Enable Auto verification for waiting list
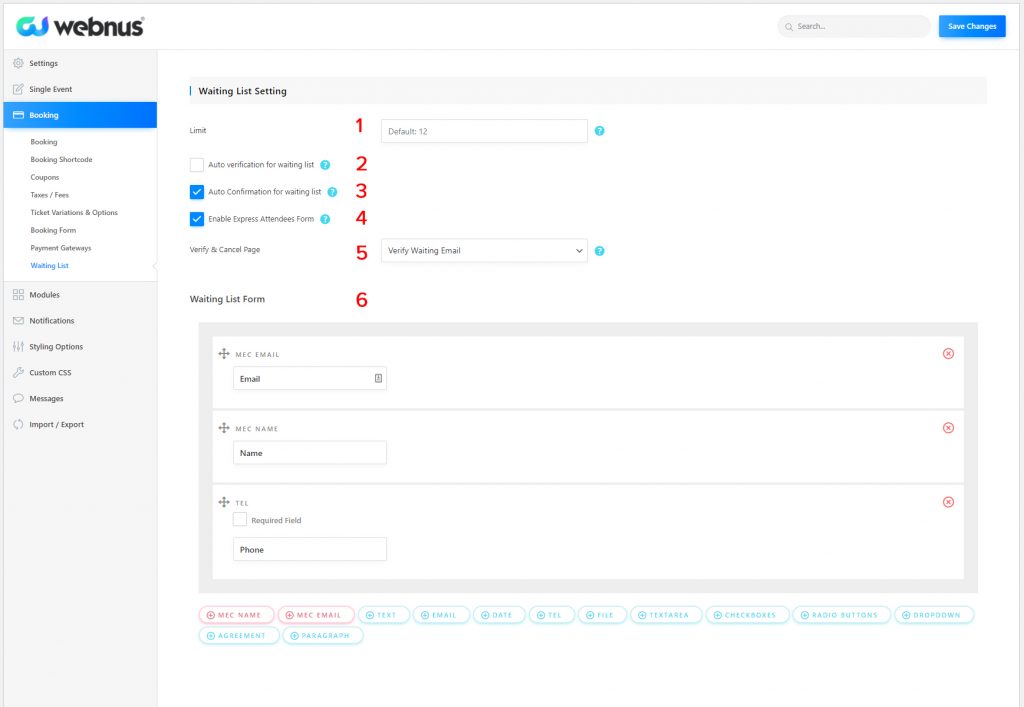The width and height of the screenshot is (1024, 707). coord(196,165)
